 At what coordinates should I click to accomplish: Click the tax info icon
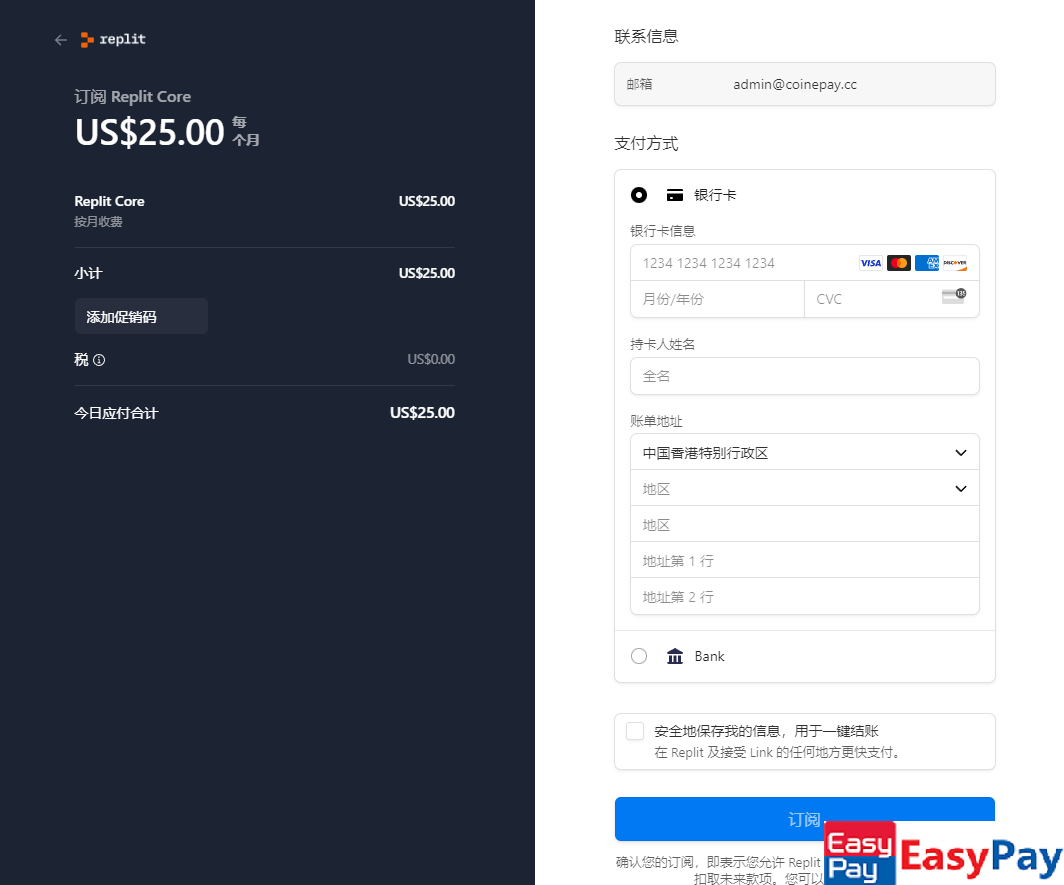click(99, 360)
